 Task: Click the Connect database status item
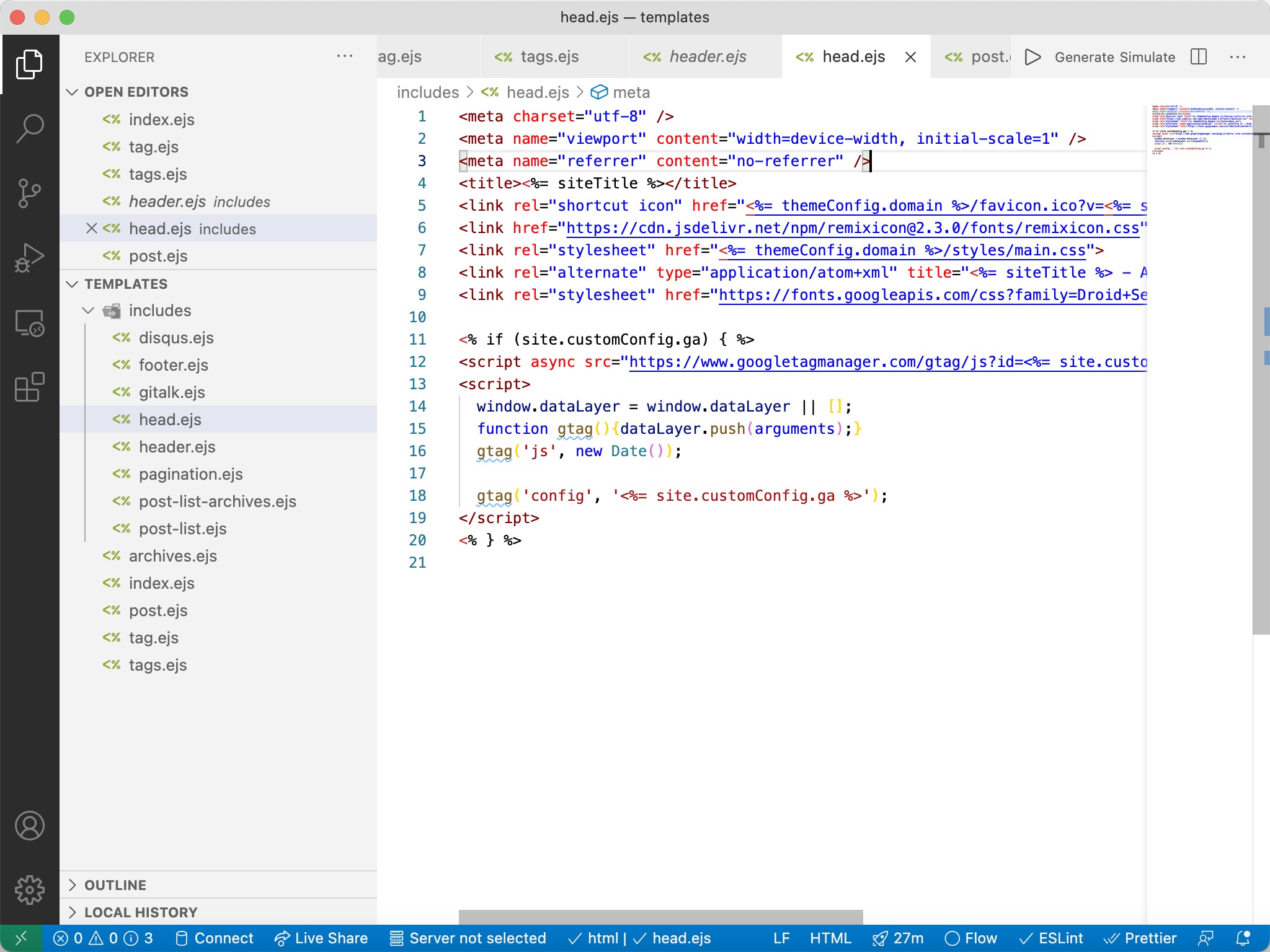215,938
